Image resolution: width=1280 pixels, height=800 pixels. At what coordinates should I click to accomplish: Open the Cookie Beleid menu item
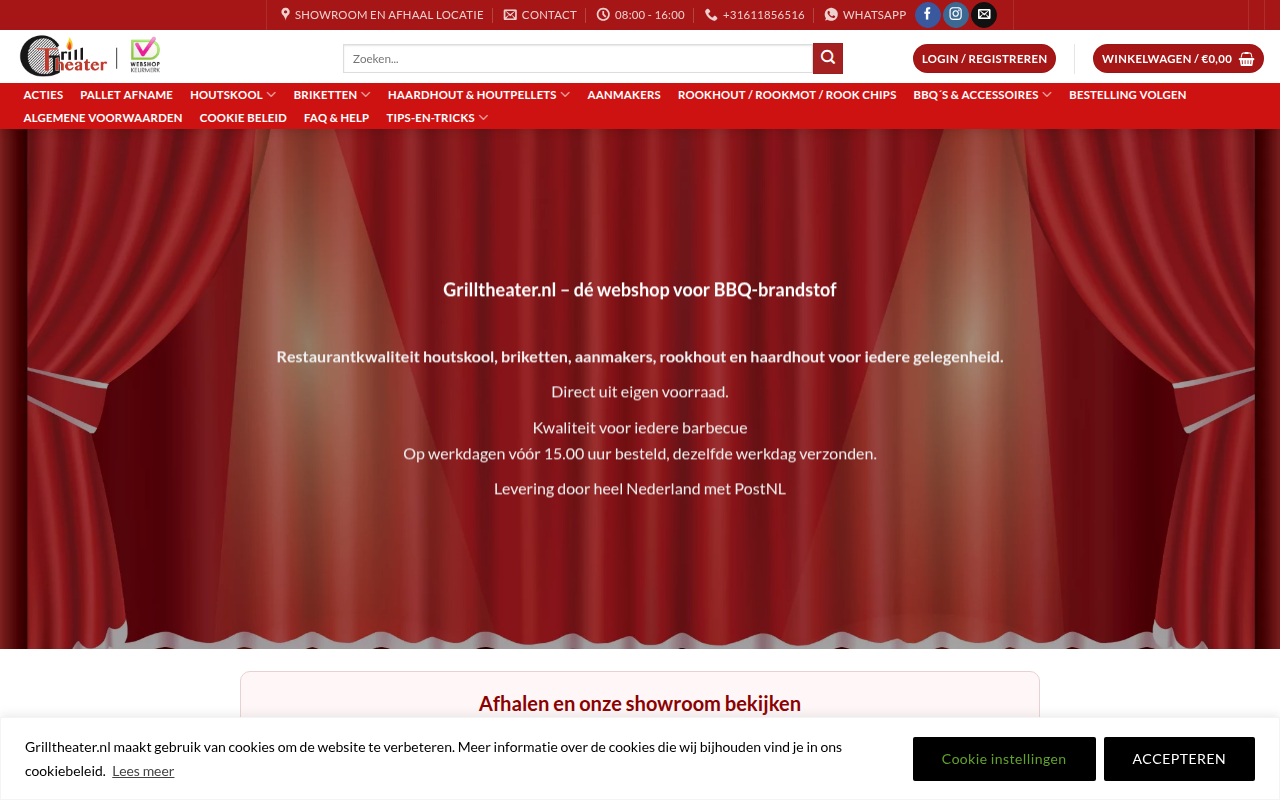[243, 118]
